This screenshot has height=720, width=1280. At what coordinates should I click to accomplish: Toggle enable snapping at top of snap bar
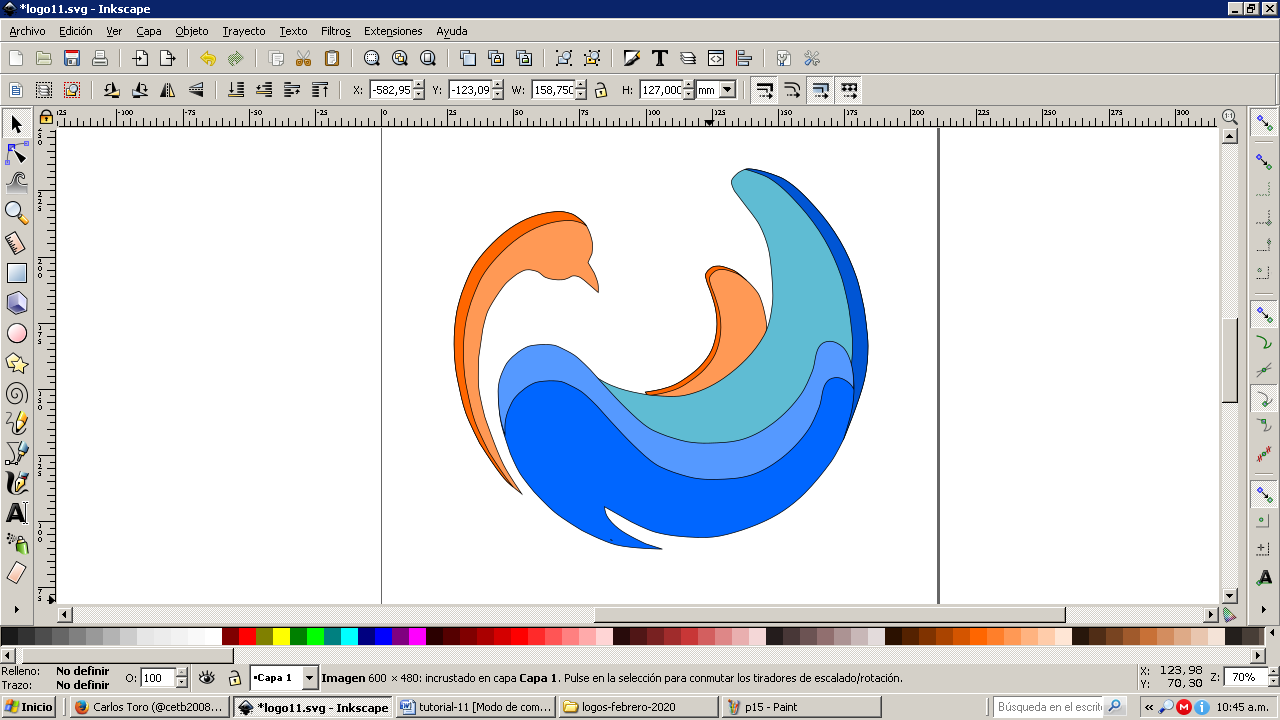tap(1264, 122)
